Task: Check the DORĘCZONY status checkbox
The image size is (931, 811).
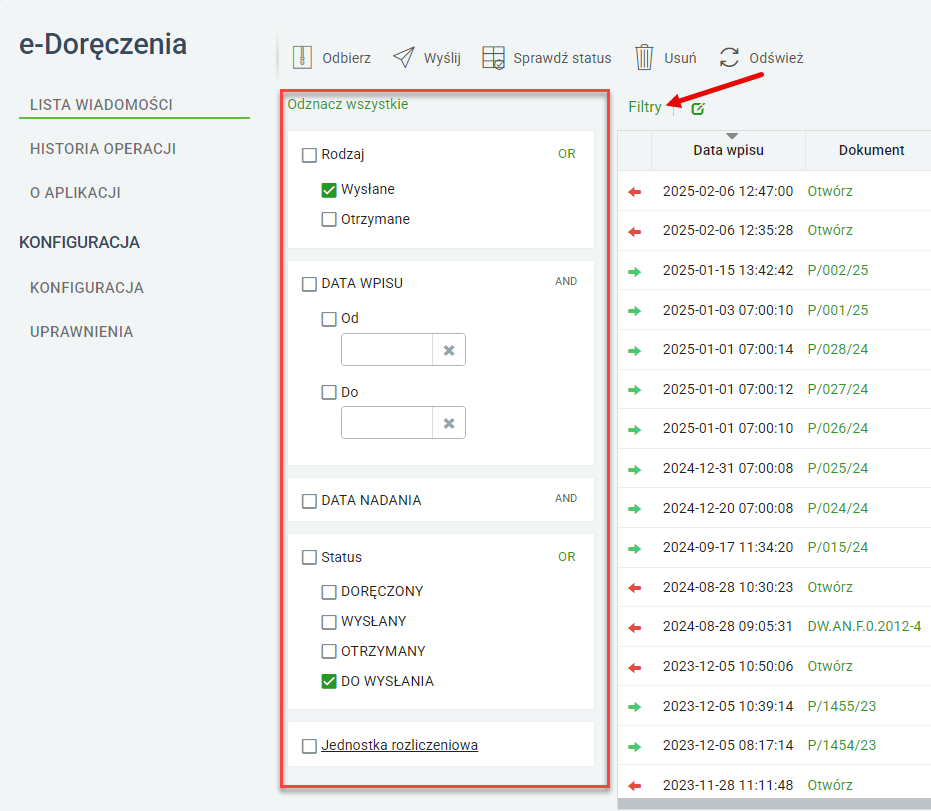Action: pyautogui.click(x=329, y=592)
